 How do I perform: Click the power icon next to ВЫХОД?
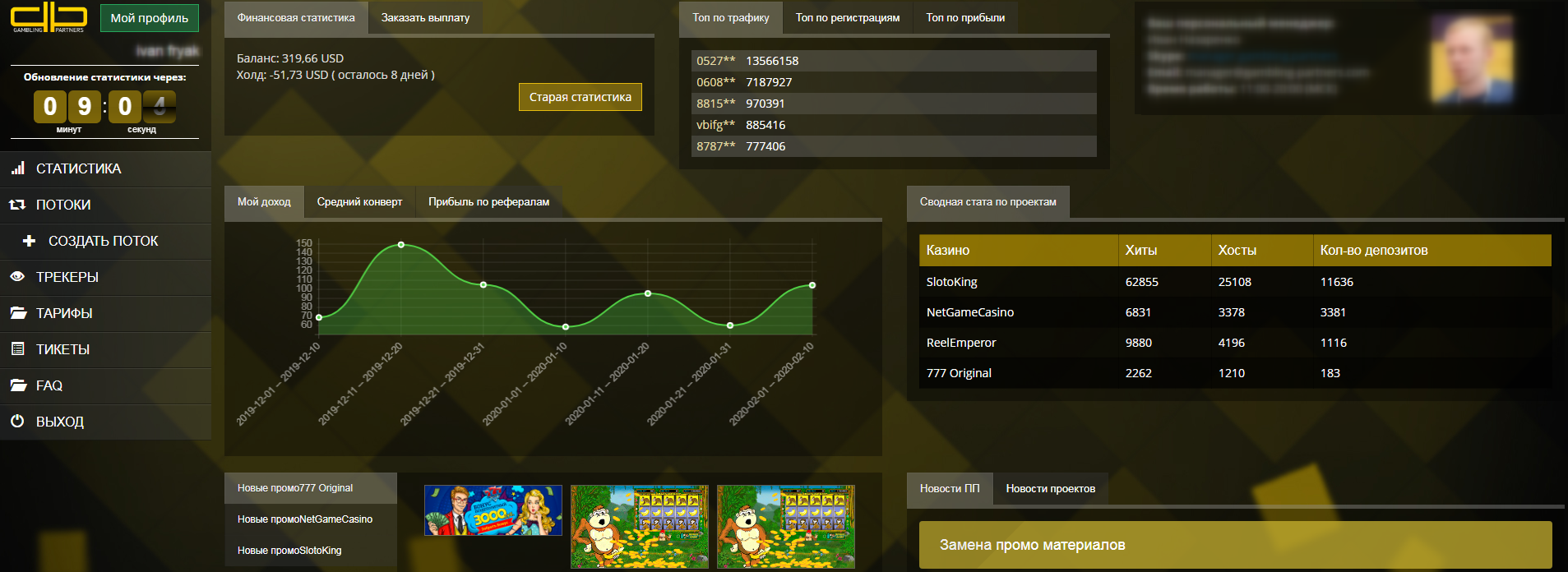pos(17,422)
